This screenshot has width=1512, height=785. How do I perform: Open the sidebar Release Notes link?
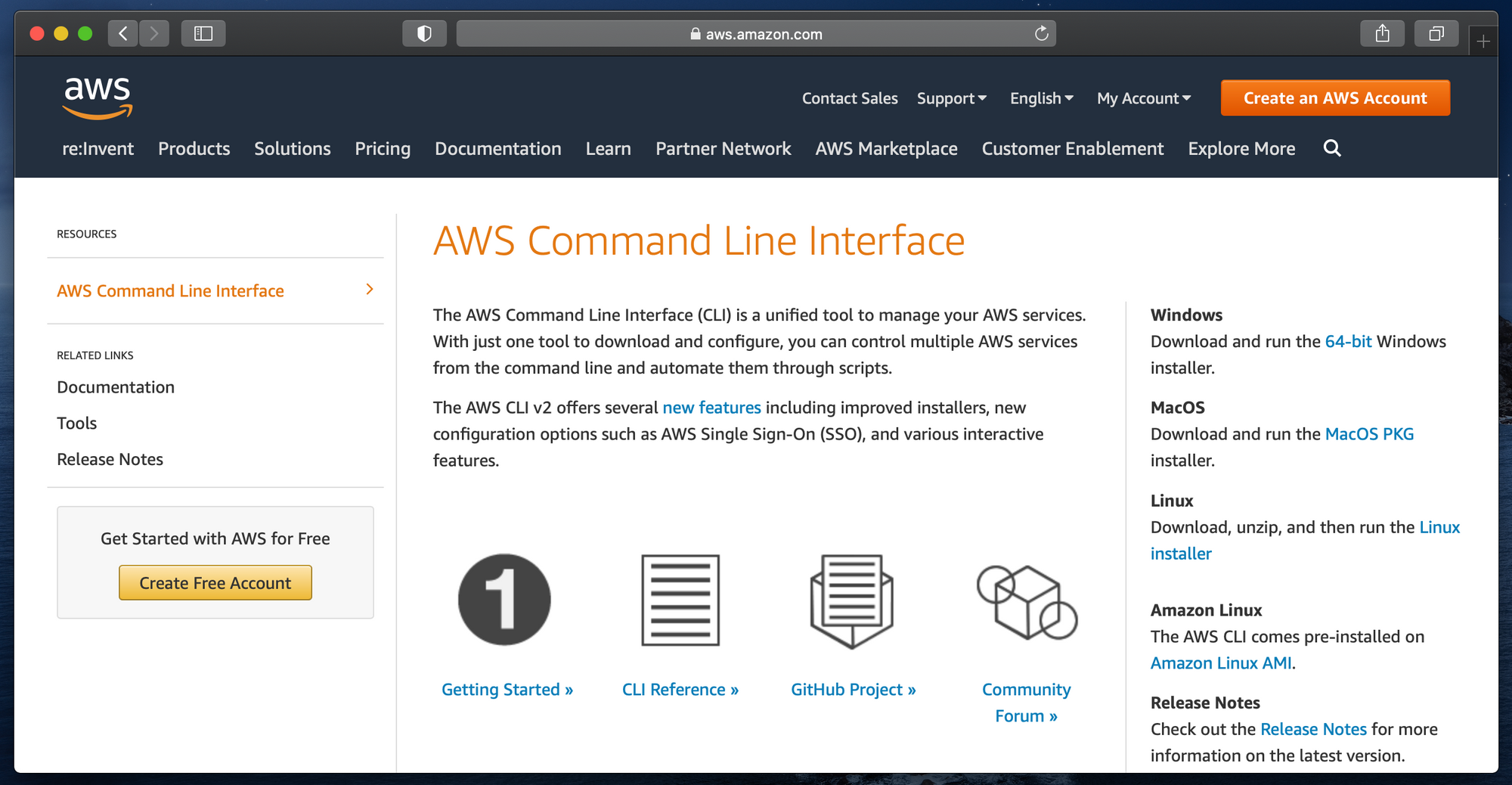pos(110,459)
